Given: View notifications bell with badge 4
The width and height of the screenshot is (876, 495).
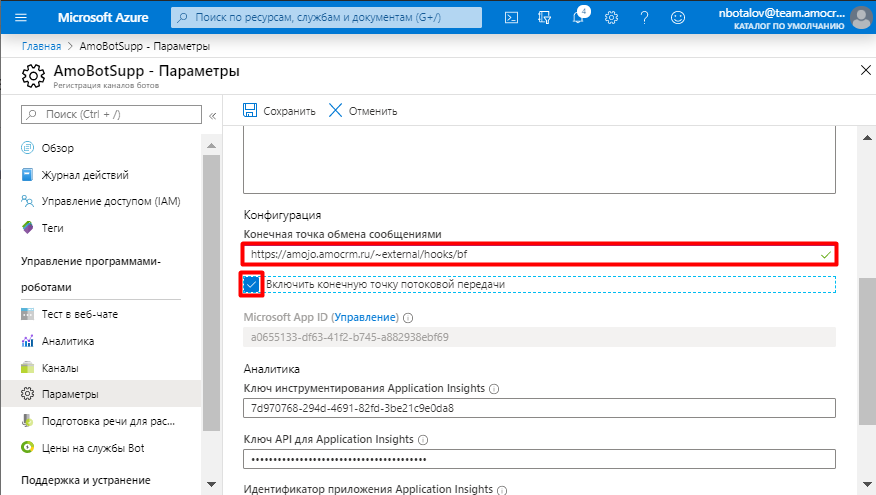Looking at the screenshot, I should (579, 17).
